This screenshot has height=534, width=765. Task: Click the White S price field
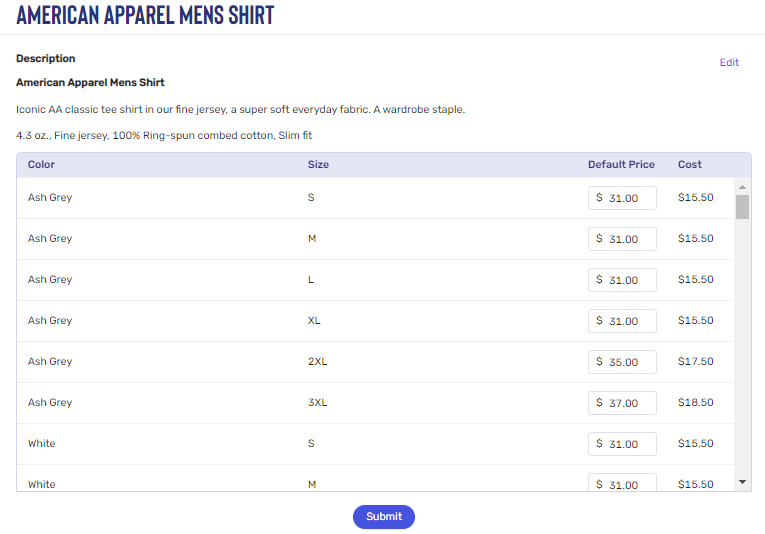[x=622, y=444]
